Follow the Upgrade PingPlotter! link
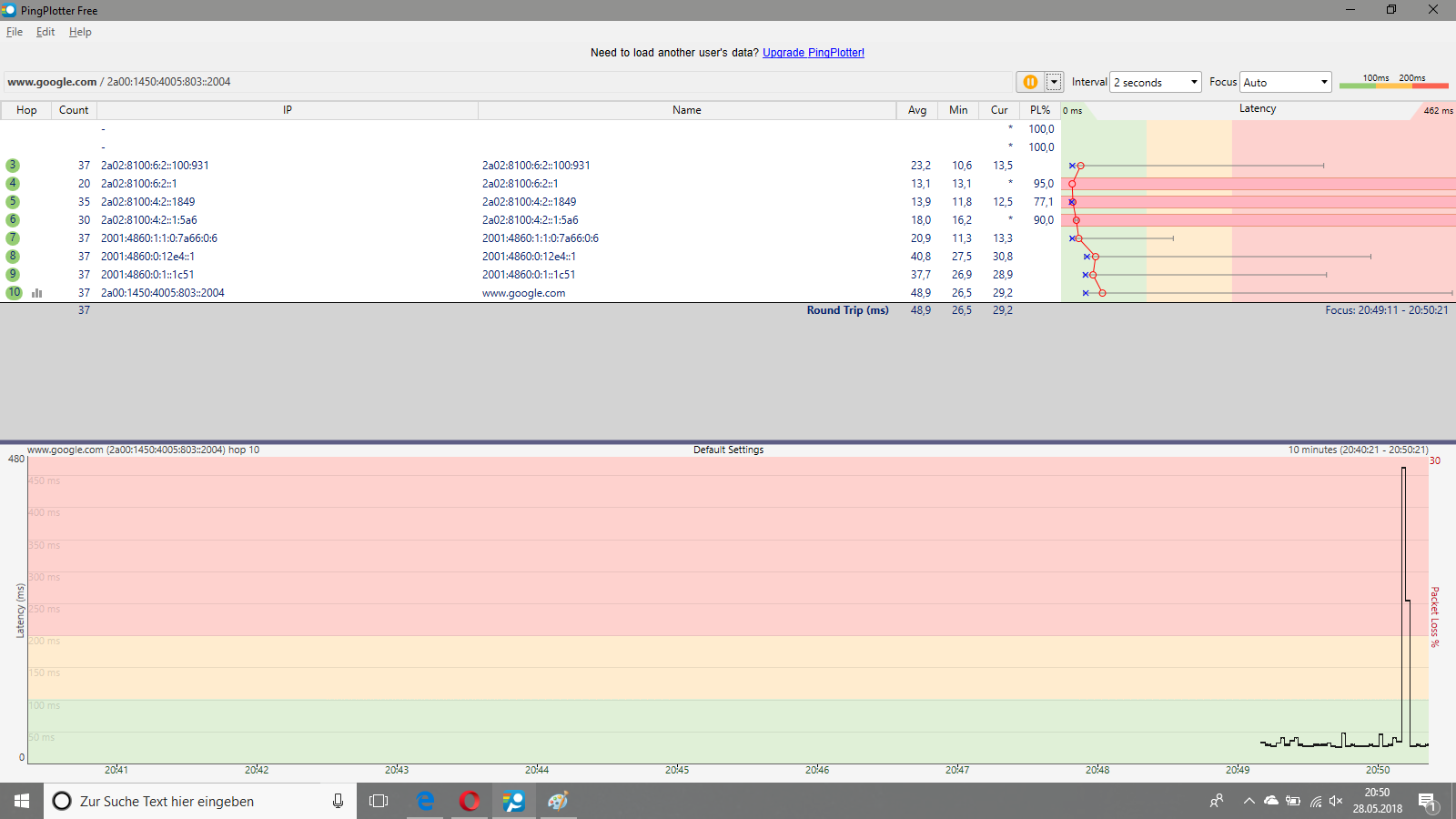Image resolution: width=1456 pixels, height=819 pixels. click(x=814, y=53)
